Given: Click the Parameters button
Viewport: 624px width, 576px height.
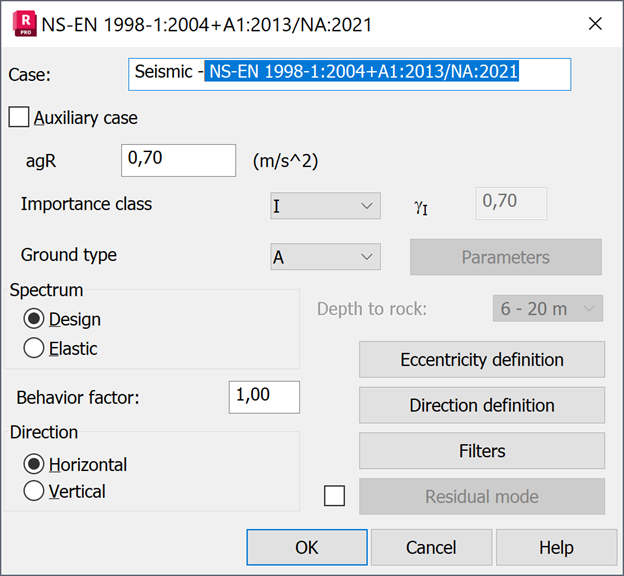Looking at the screenshot, I should [x=505, y=257].
